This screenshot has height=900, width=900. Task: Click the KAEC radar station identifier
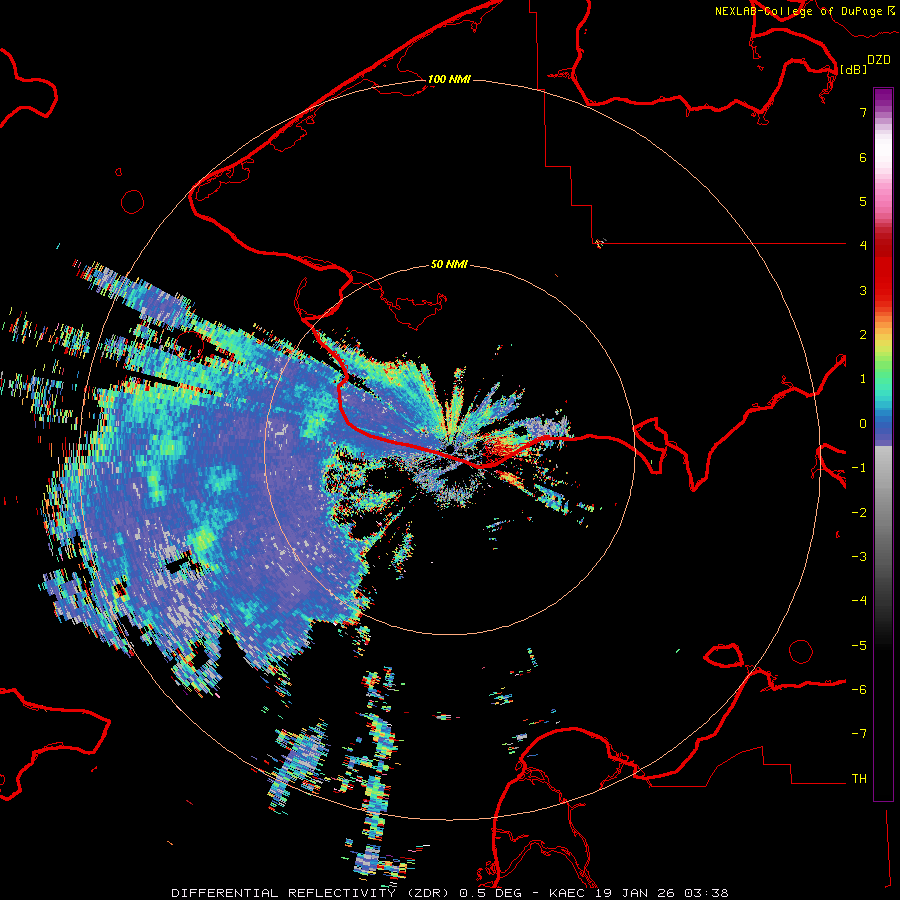click(568, 893)
